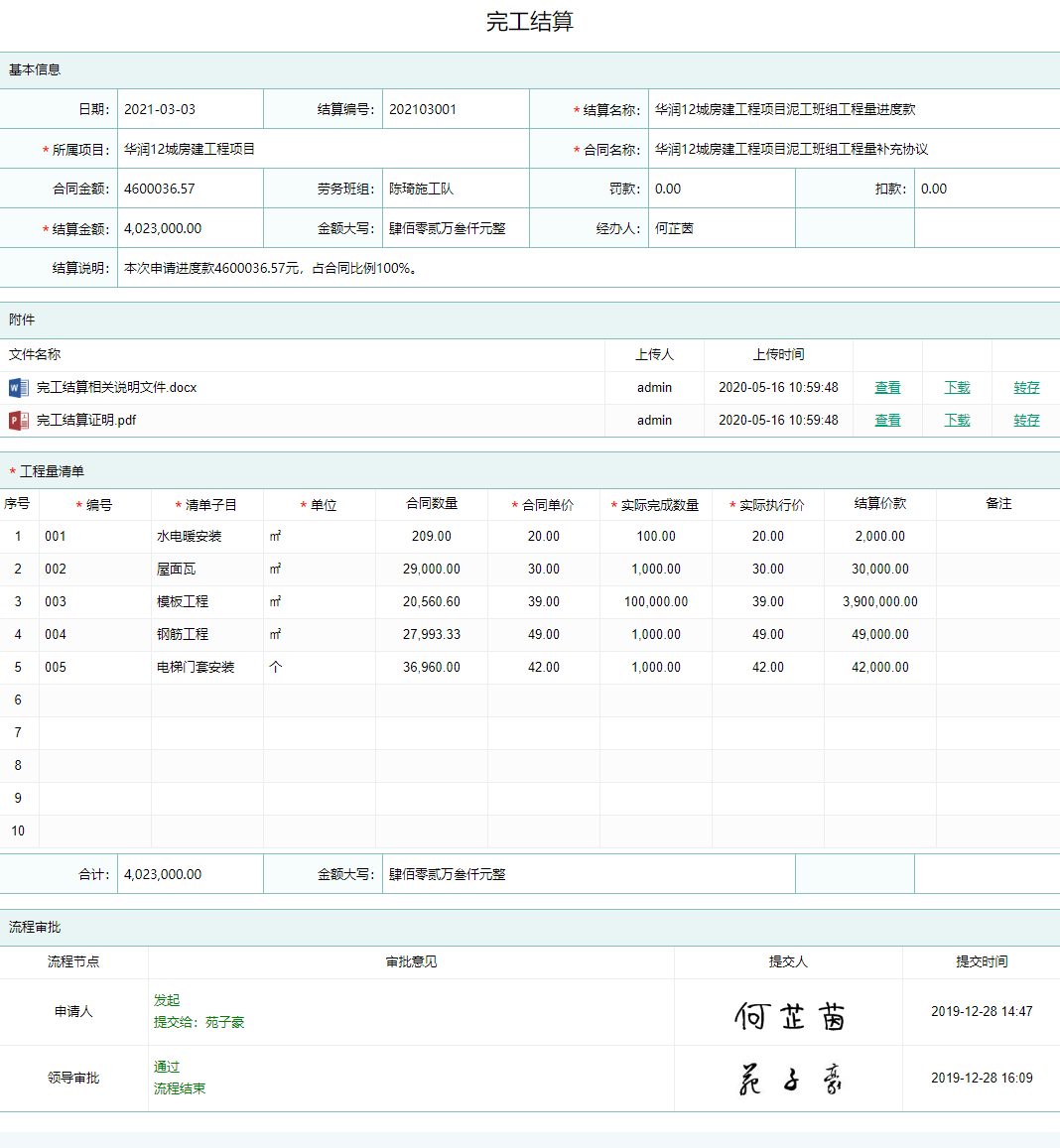Click the 何芷茵 handwritten signature image
Image resolution: width=1060 pixels, height=1148 pixels.
789,1016
